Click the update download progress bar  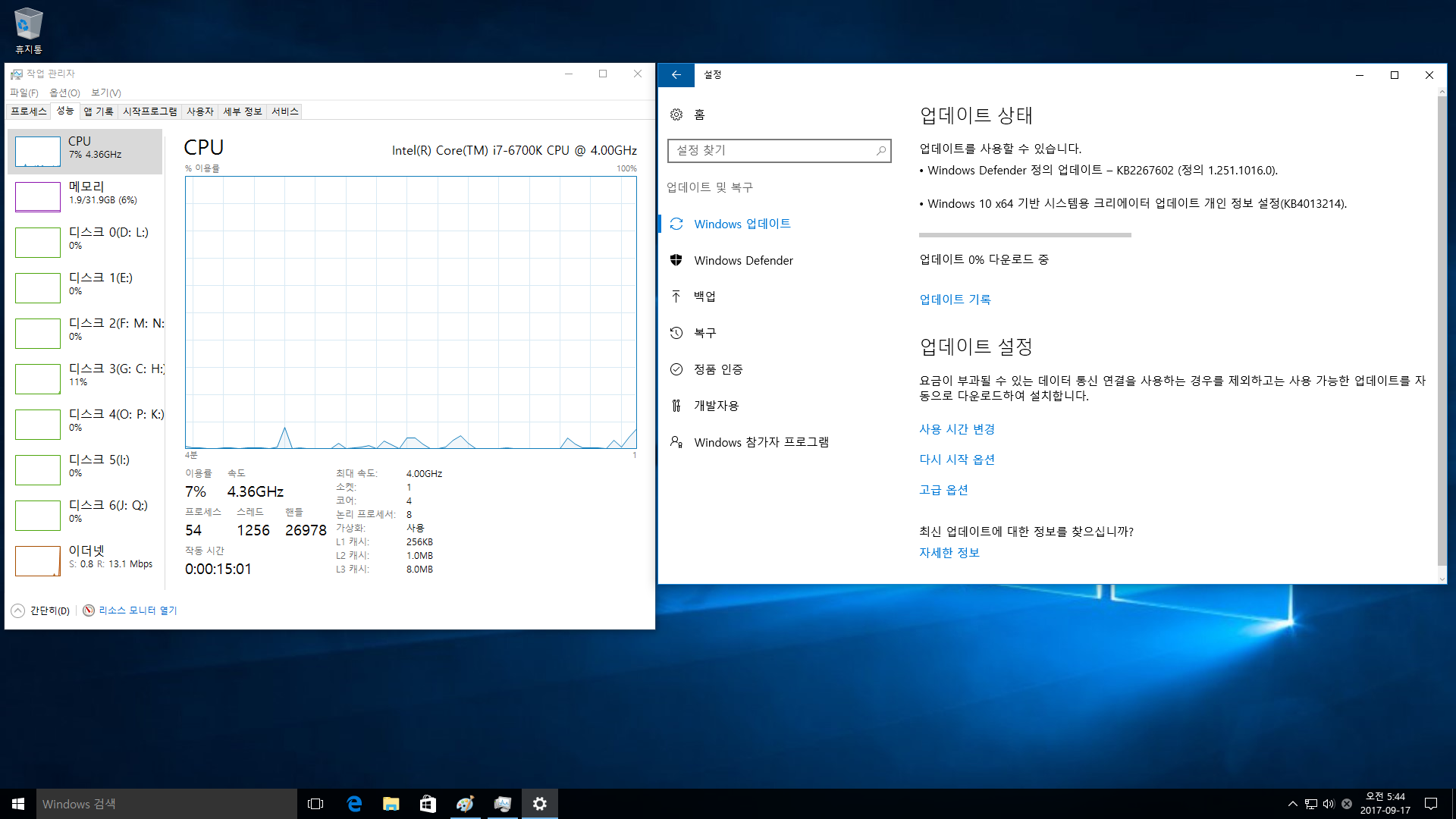1025,235
